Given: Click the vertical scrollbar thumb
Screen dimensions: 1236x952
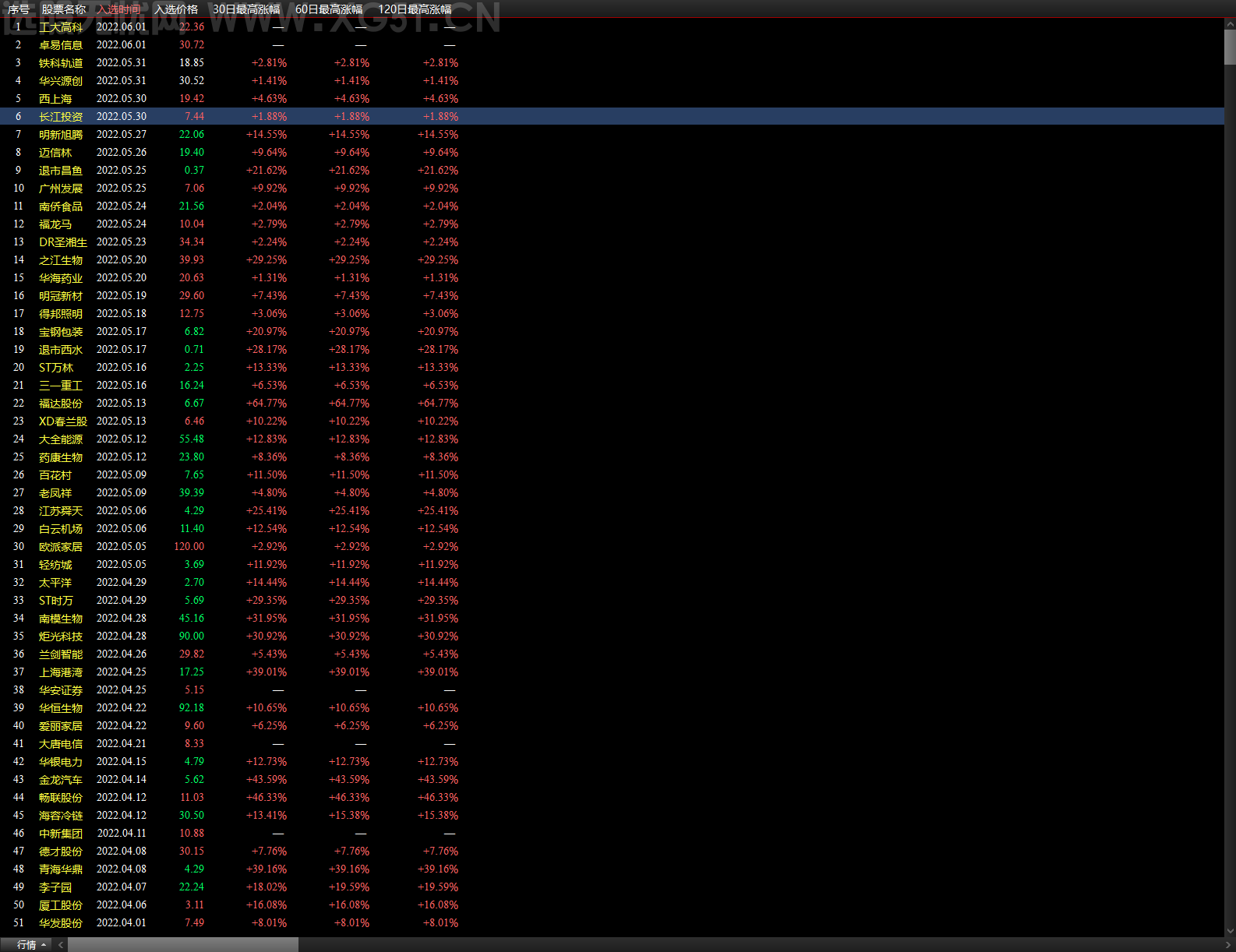Looking at the screenshot, I should (x=1230, y=47).
